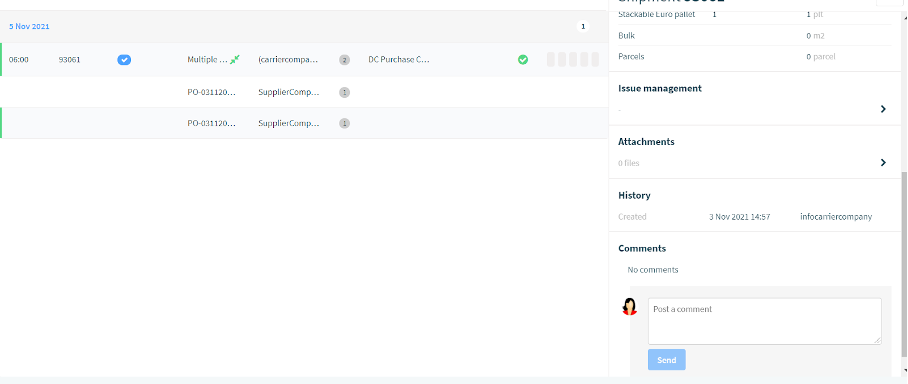Click the green status checkmark in the 06:00 row
The width and height of the screenshot is (908, 384).
(523, 60)
